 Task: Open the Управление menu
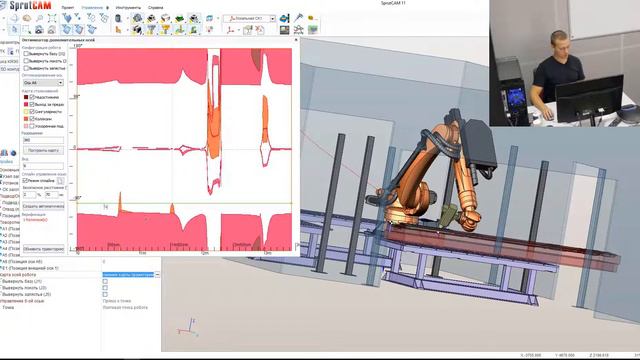point(92,7)
